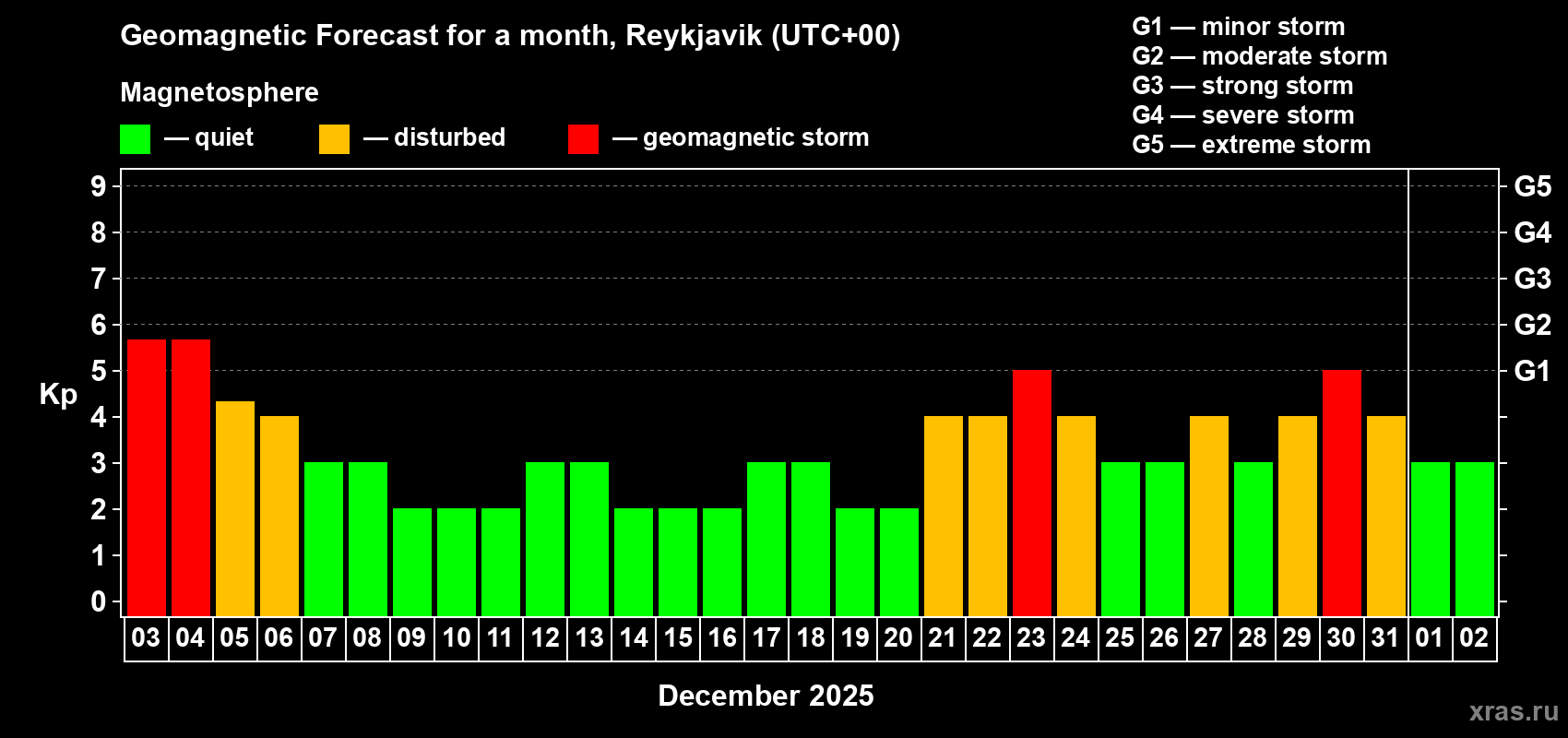Viewport: 1568px width, 738px height.
Task: Click the date label 22
Action: pos(987,637)
